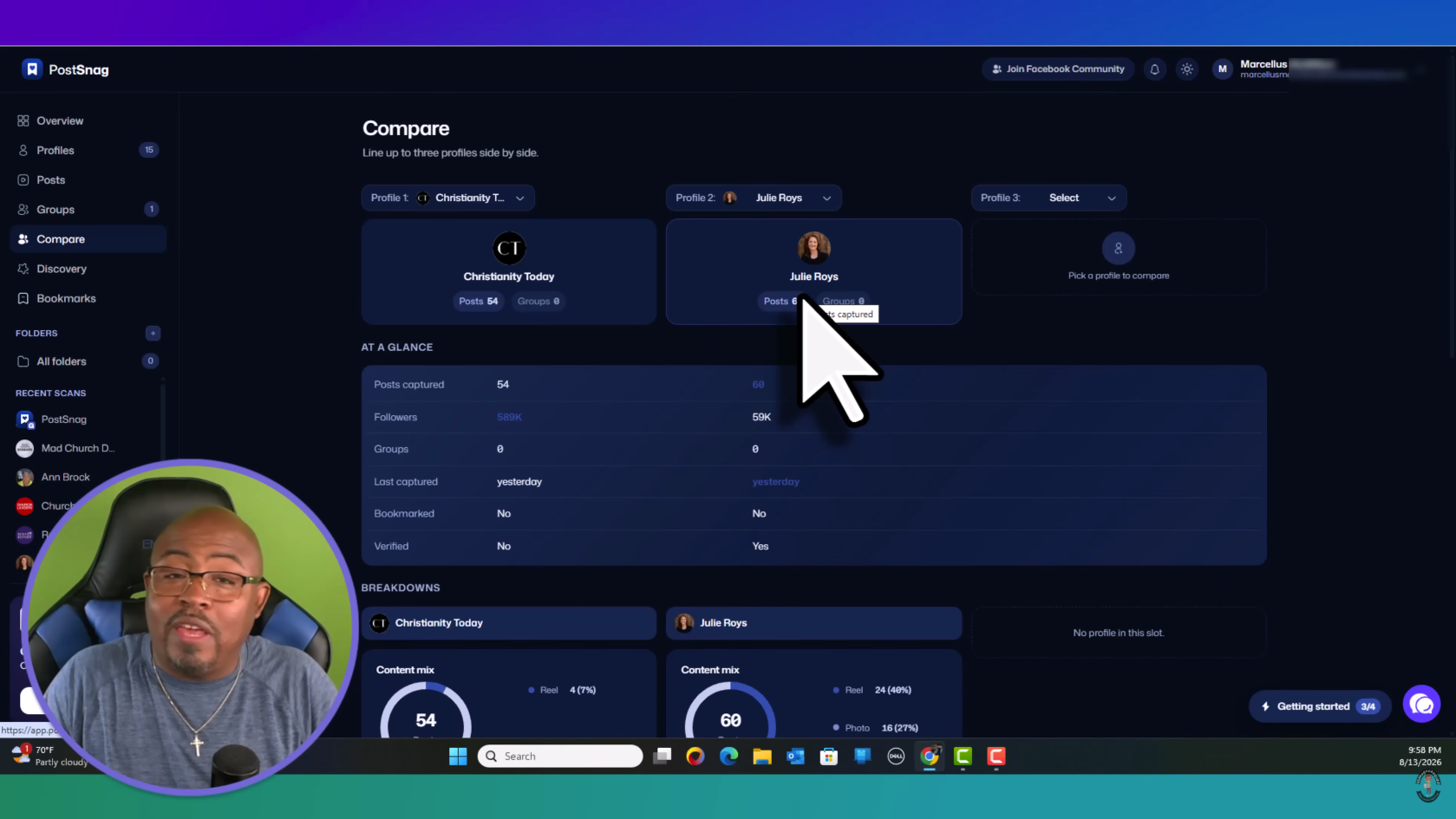Open the Discovery page

click(88, 269)
